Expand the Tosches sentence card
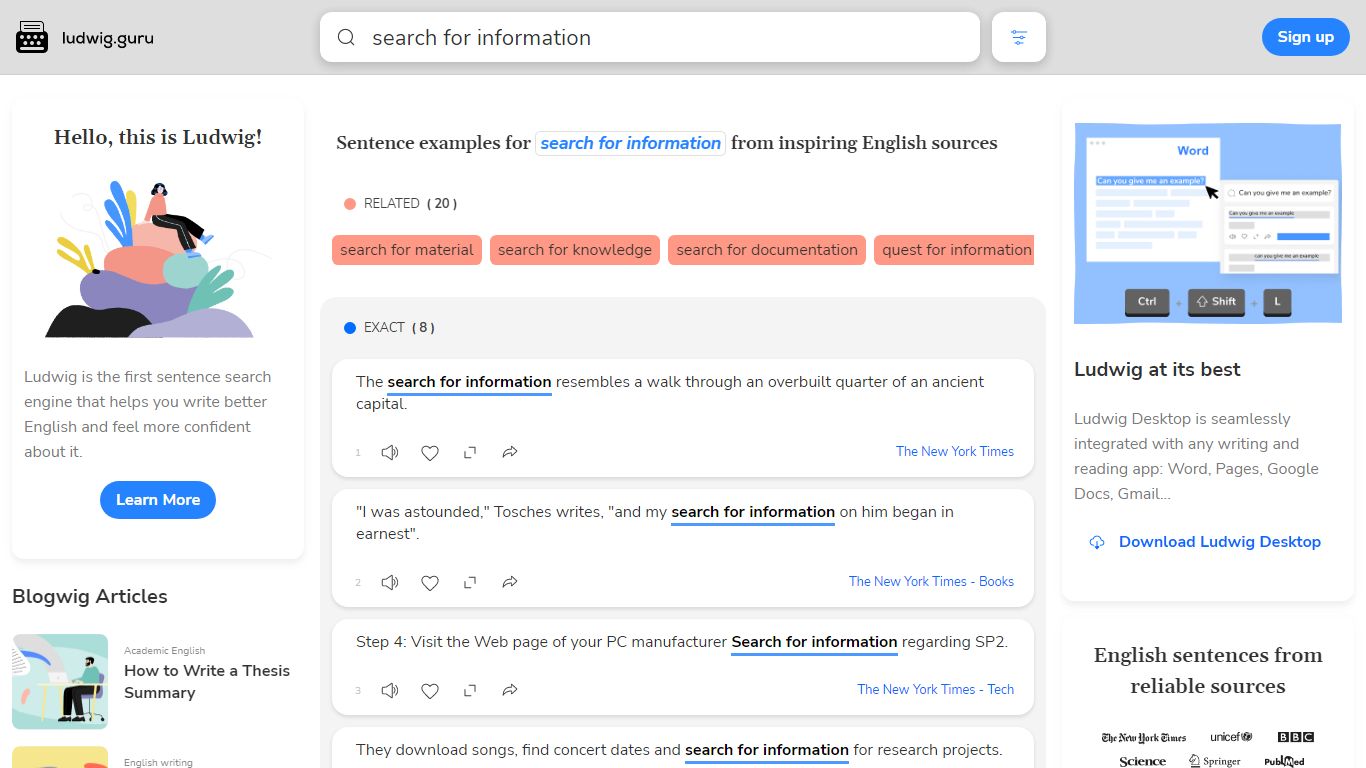Screen dimensions: 1366x768 pyautogui.click(x=470, y=583)
